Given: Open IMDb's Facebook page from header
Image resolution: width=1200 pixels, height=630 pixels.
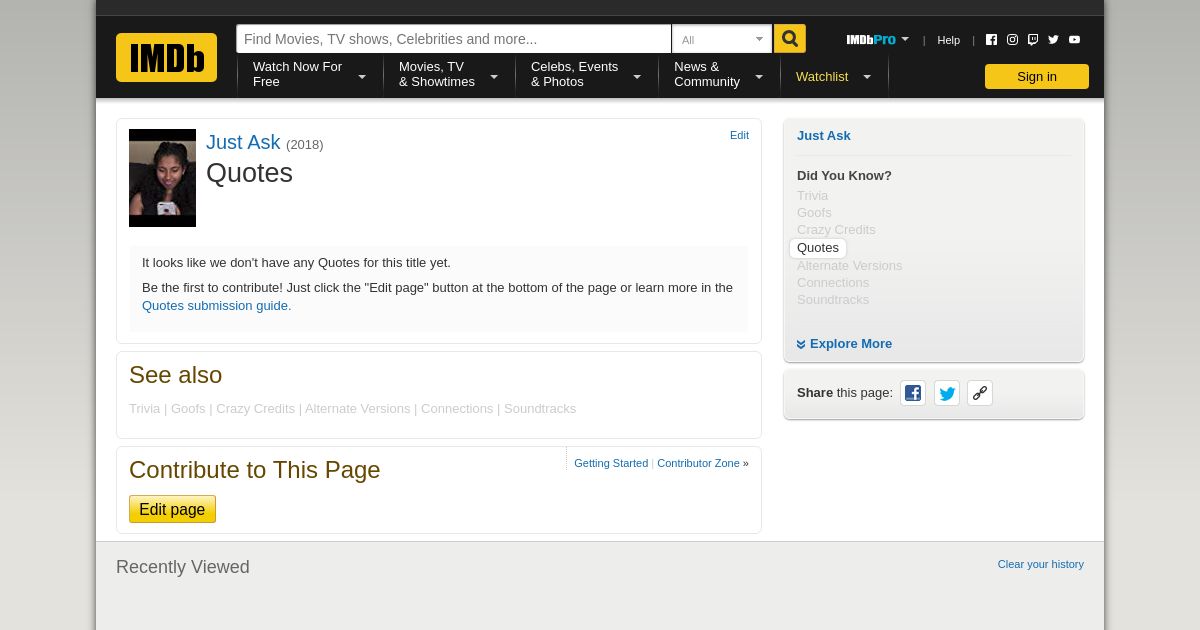Looking at the screenshot, I should click(x=991, y=40).
